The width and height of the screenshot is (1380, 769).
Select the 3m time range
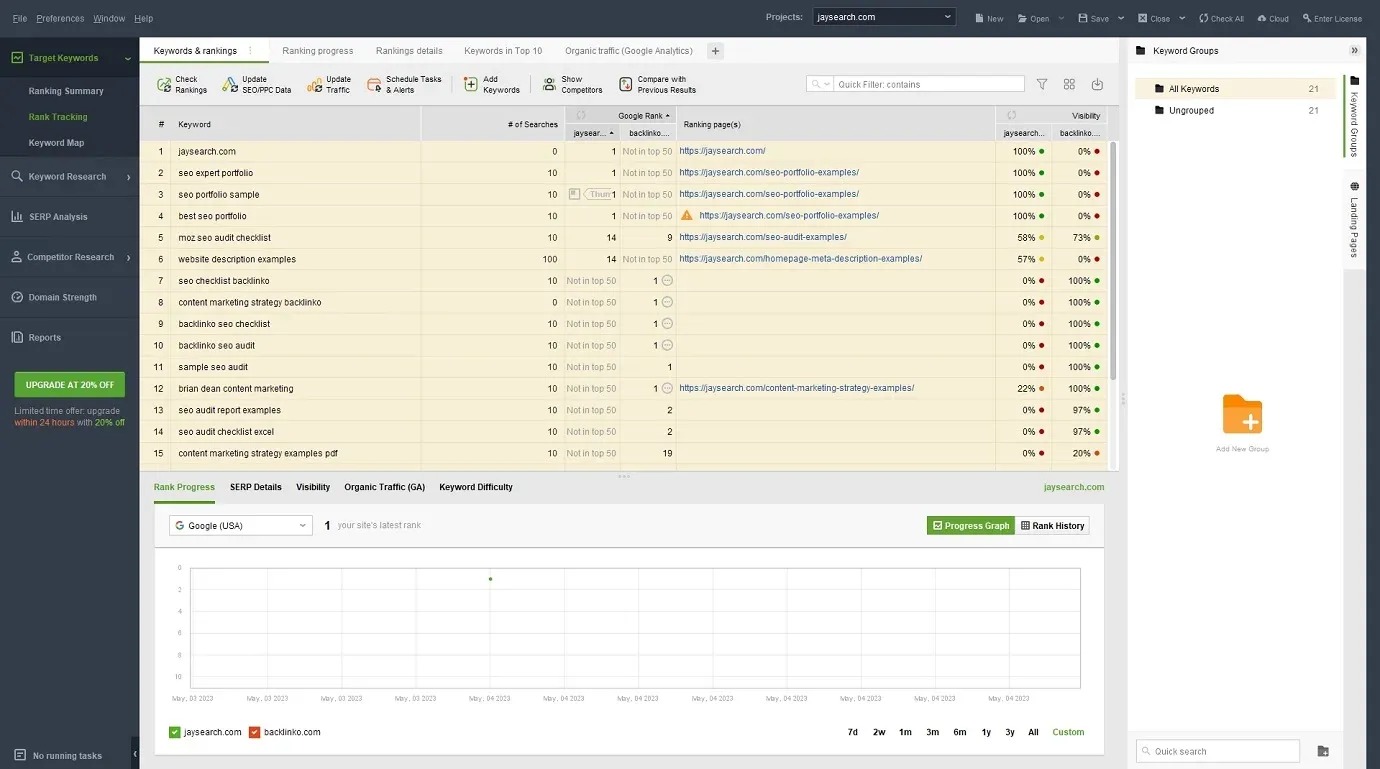[932, 732]
